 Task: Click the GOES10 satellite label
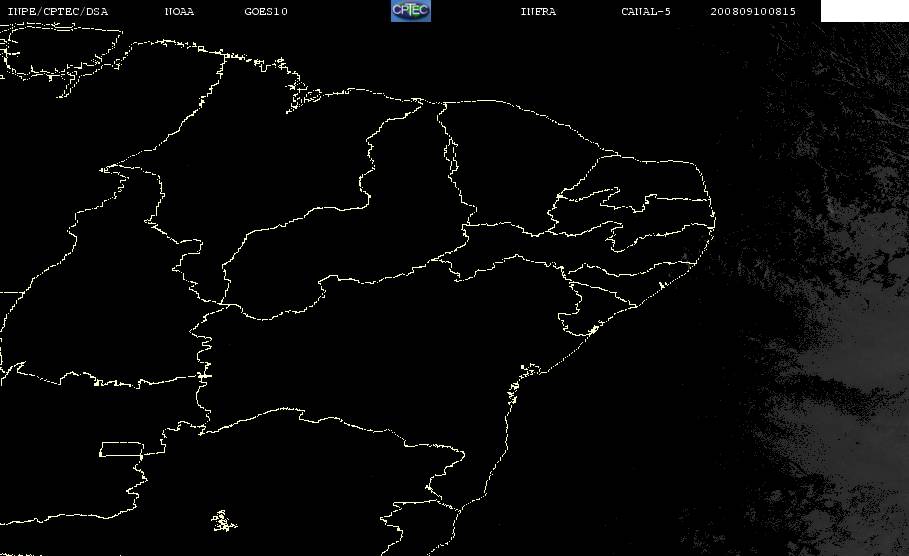click(x=266, y=12)
